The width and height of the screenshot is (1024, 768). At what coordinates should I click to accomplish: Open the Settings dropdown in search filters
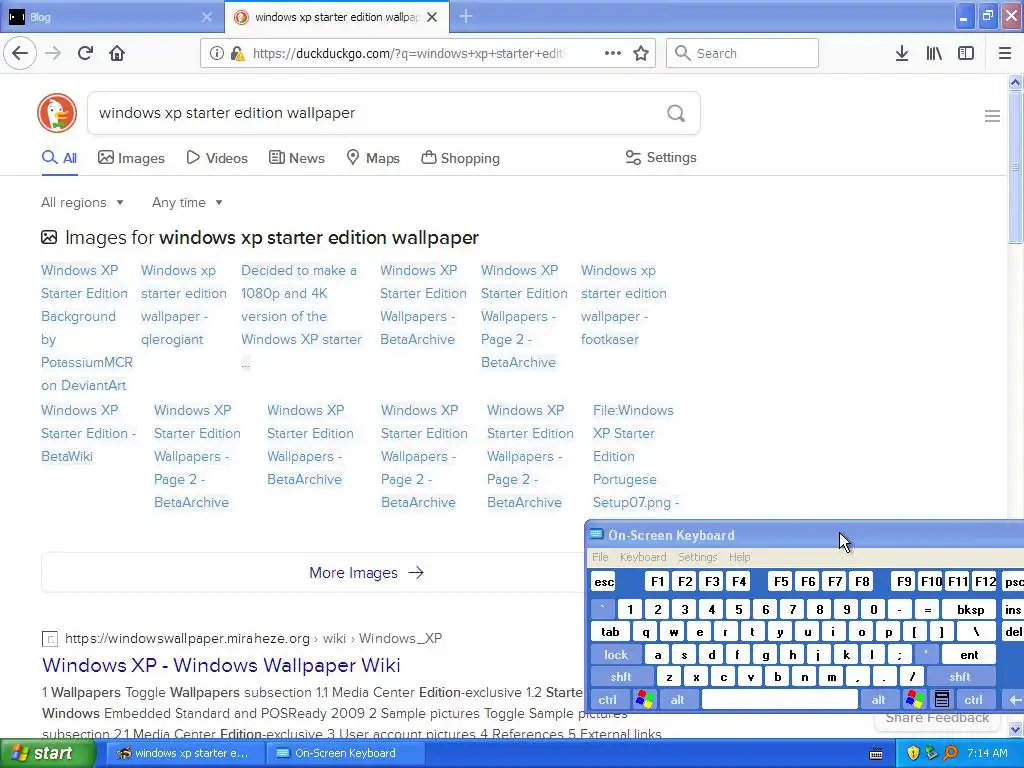(x=661, y=157)
